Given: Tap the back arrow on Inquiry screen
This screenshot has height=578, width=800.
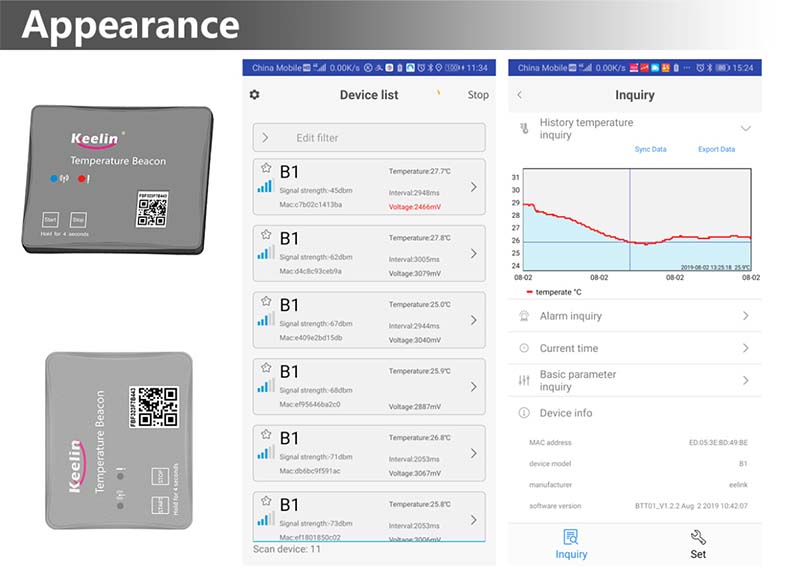Looking at the screenshot, I should pyautogui.click(x=519, y=95).
